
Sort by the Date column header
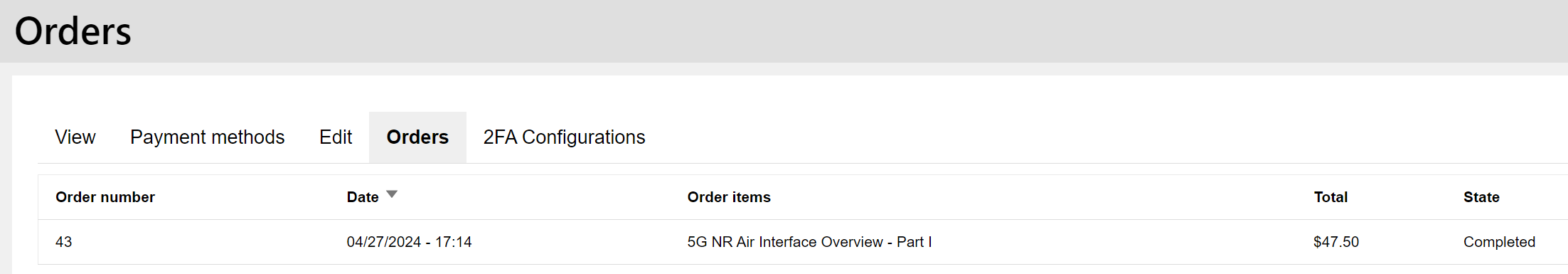363,197
